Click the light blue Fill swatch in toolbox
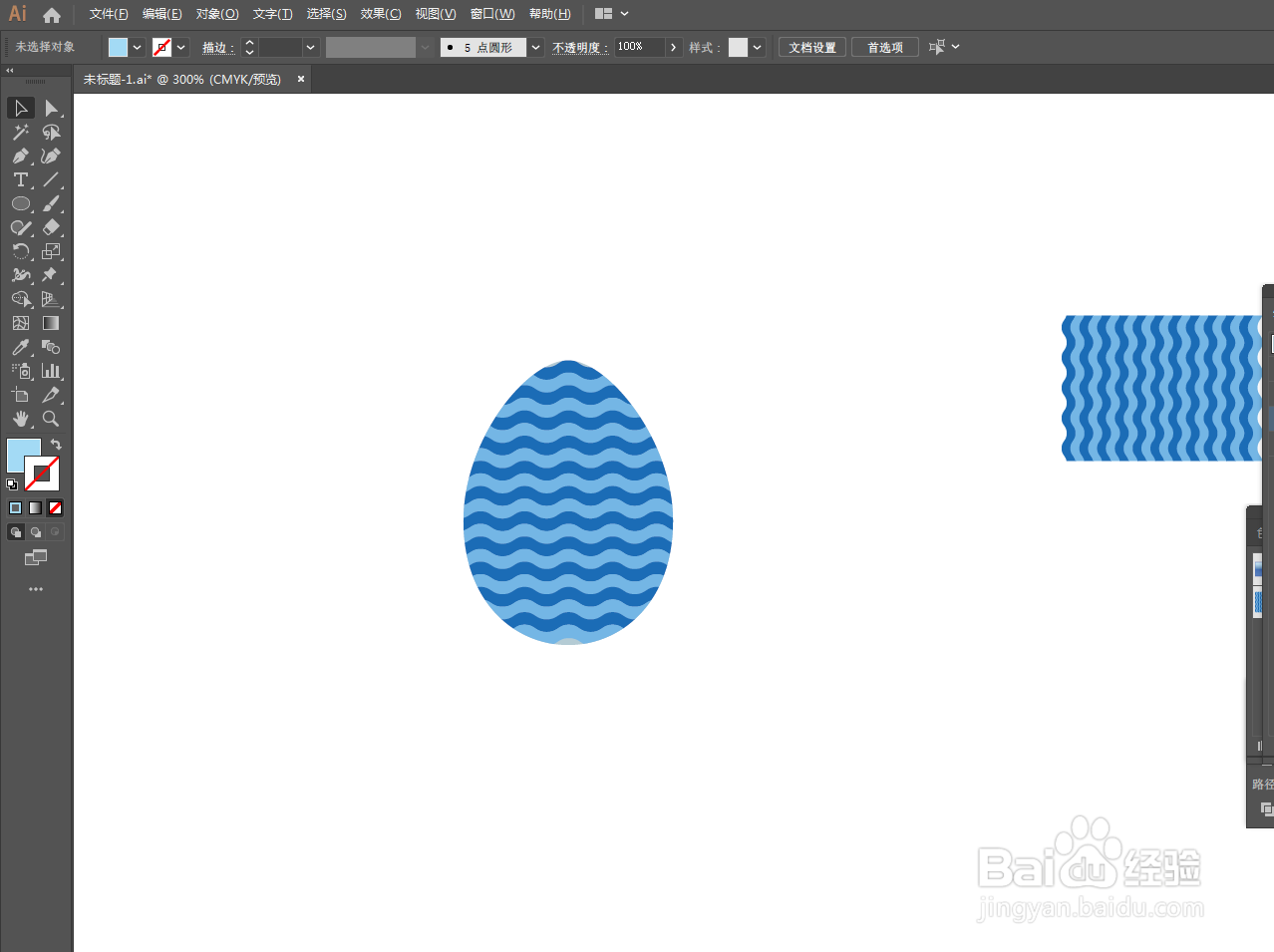 [x=21, y=453]
